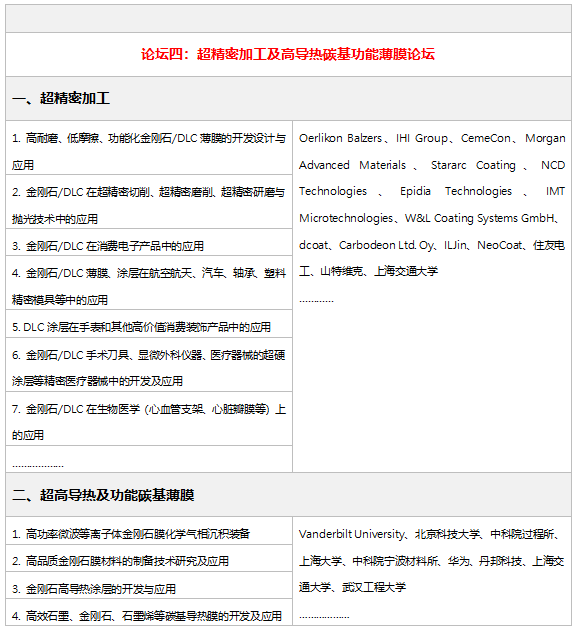Select 中科院宁波材料所 text
The height and width of the screenshot is (629, 575).
point(395,561)
